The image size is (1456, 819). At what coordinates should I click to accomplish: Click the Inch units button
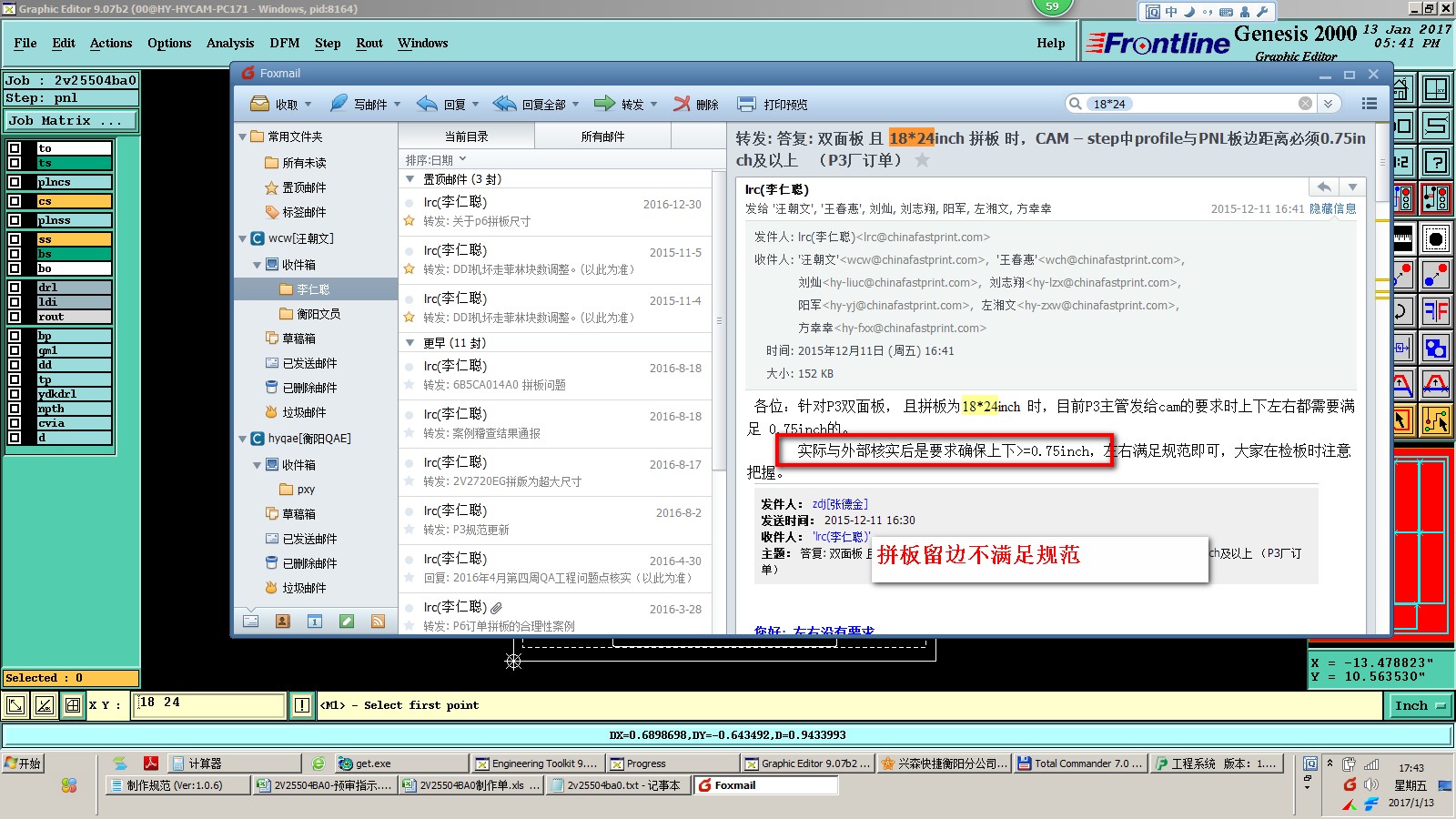pyautogui.click(x=1420, y=705)
